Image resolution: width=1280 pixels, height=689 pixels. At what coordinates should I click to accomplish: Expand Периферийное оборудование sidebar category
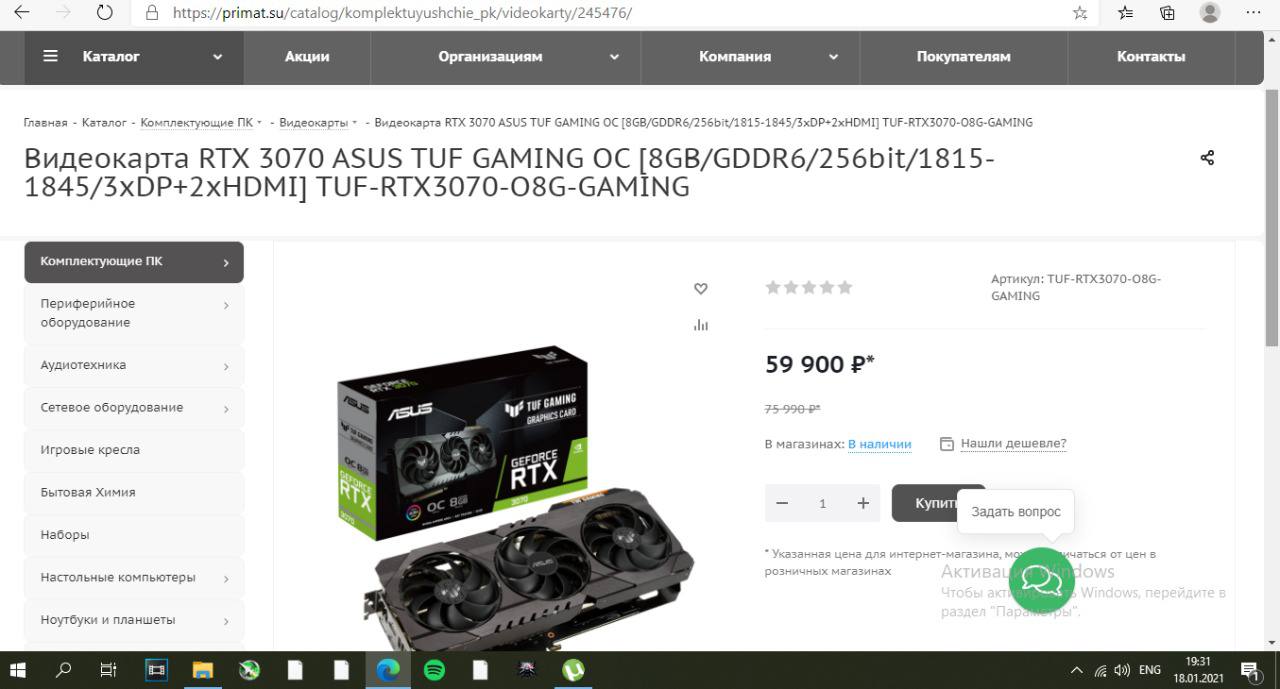[x=134, y=313]
